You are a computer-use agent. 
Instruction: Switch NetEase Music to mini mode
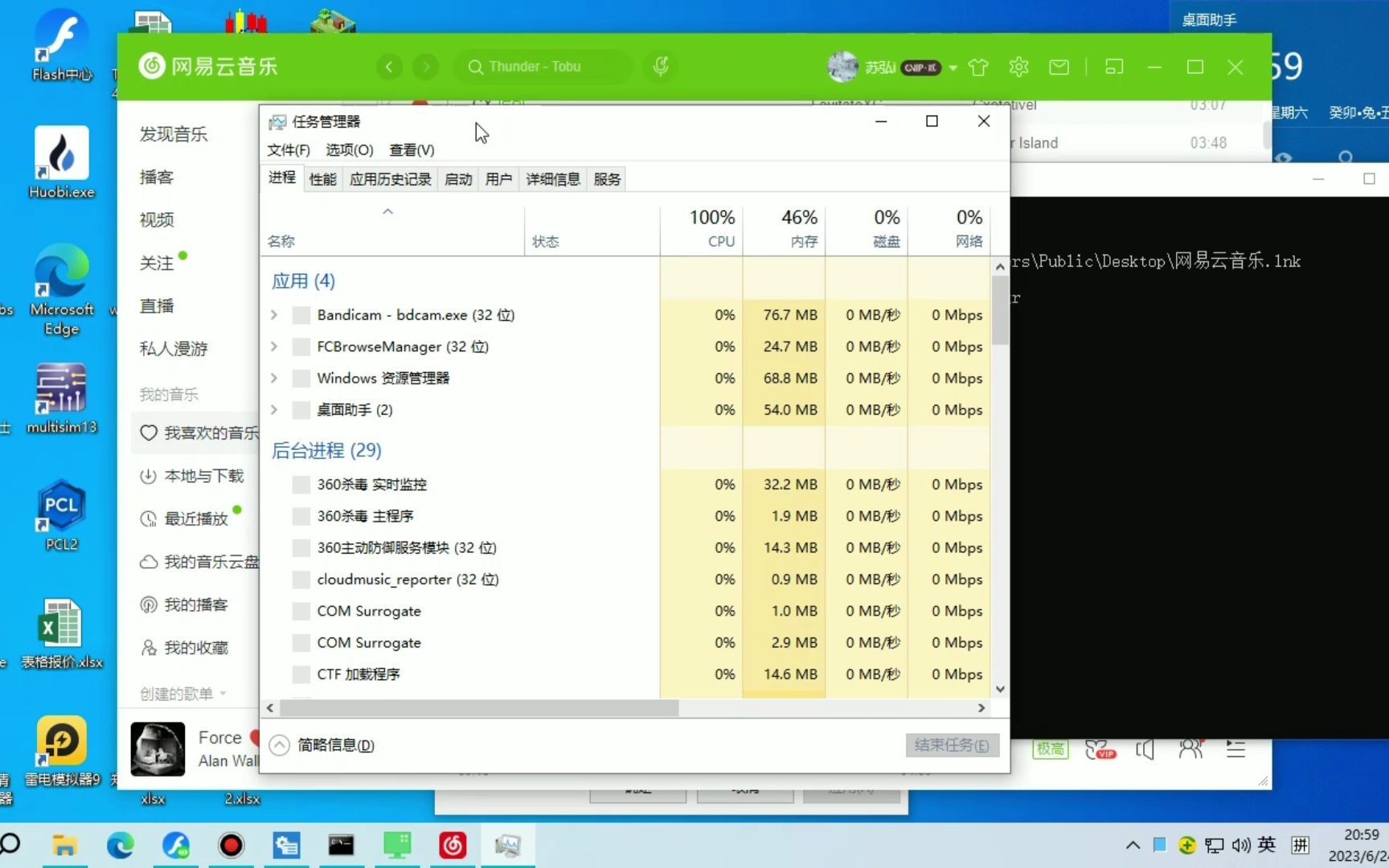1114,67
